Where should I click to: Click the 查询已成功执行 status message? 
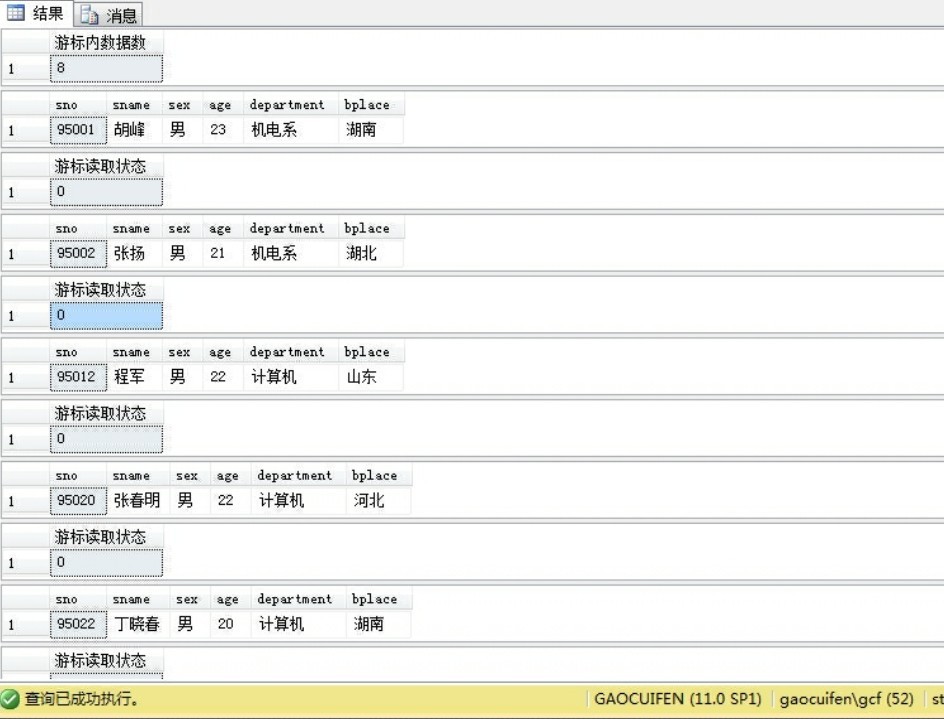(x=81, y=699)
